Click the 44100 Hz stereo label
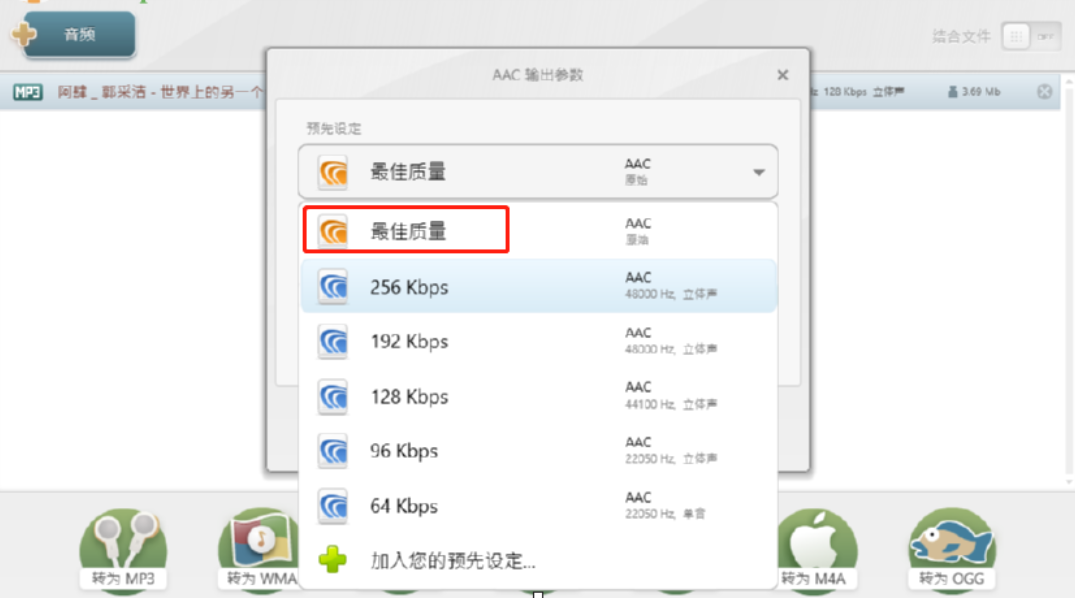 [671, 404]
